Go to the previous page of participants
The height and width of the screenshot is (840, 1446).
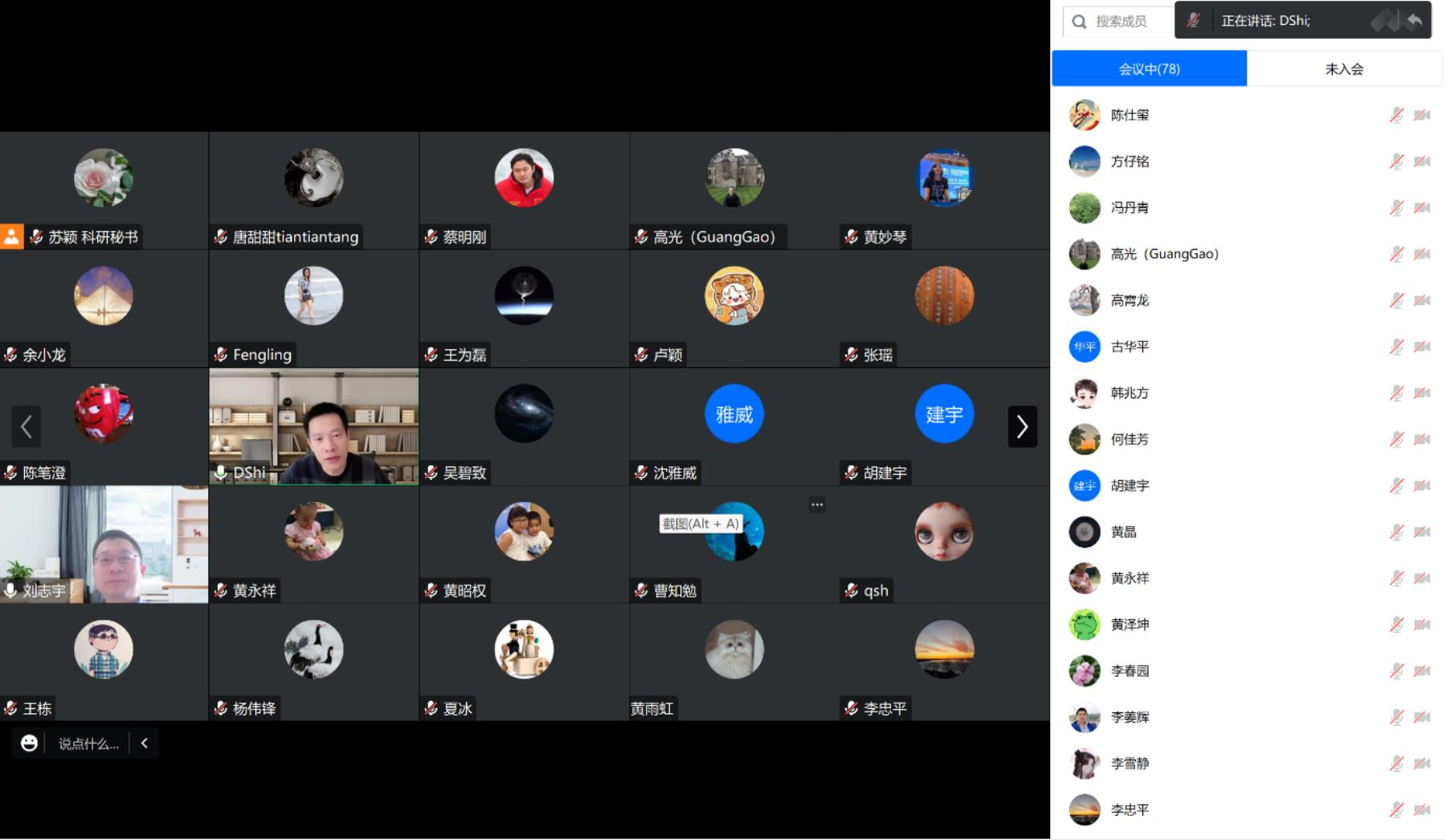coord(26,426)
